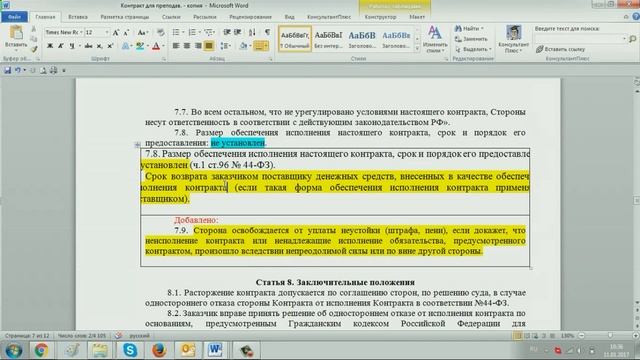The width and height of the screenshot is (640, 360).
Task: Open the Change Case (Aa) dropdown
Action: tap(142, 32)
